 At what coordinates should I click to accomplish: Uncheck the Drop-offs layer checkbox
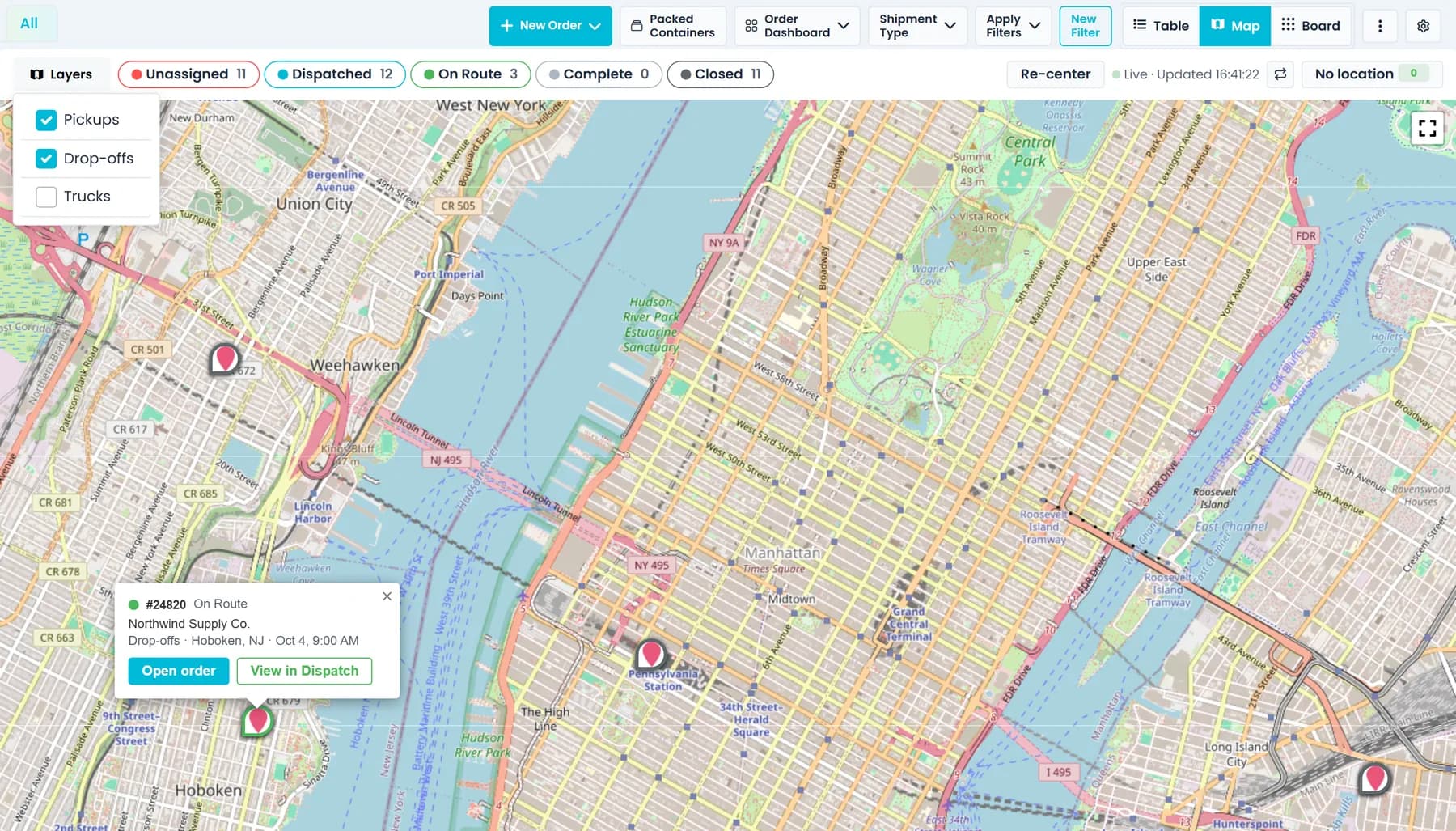[x=46, y=159]
